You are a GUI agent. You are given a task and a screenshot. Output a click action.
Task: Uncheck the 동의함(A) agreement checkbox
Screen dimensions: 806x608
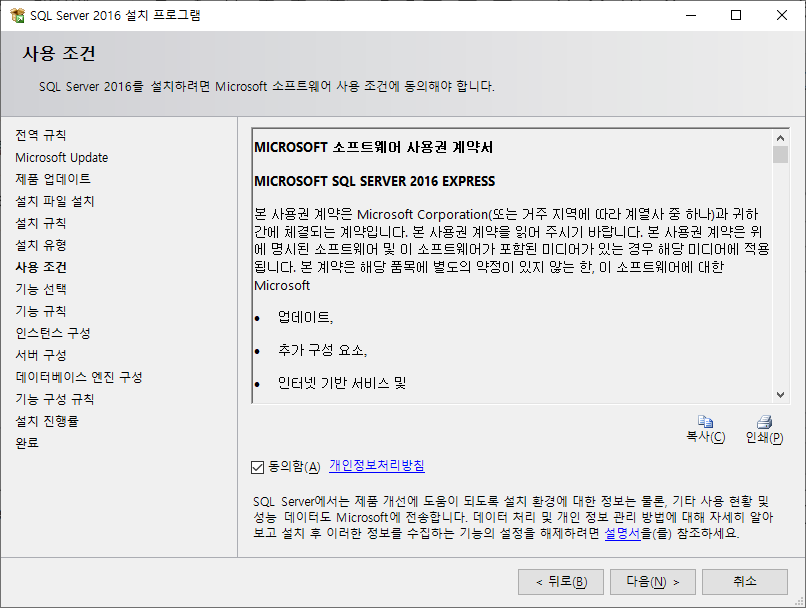pos(258,467)
